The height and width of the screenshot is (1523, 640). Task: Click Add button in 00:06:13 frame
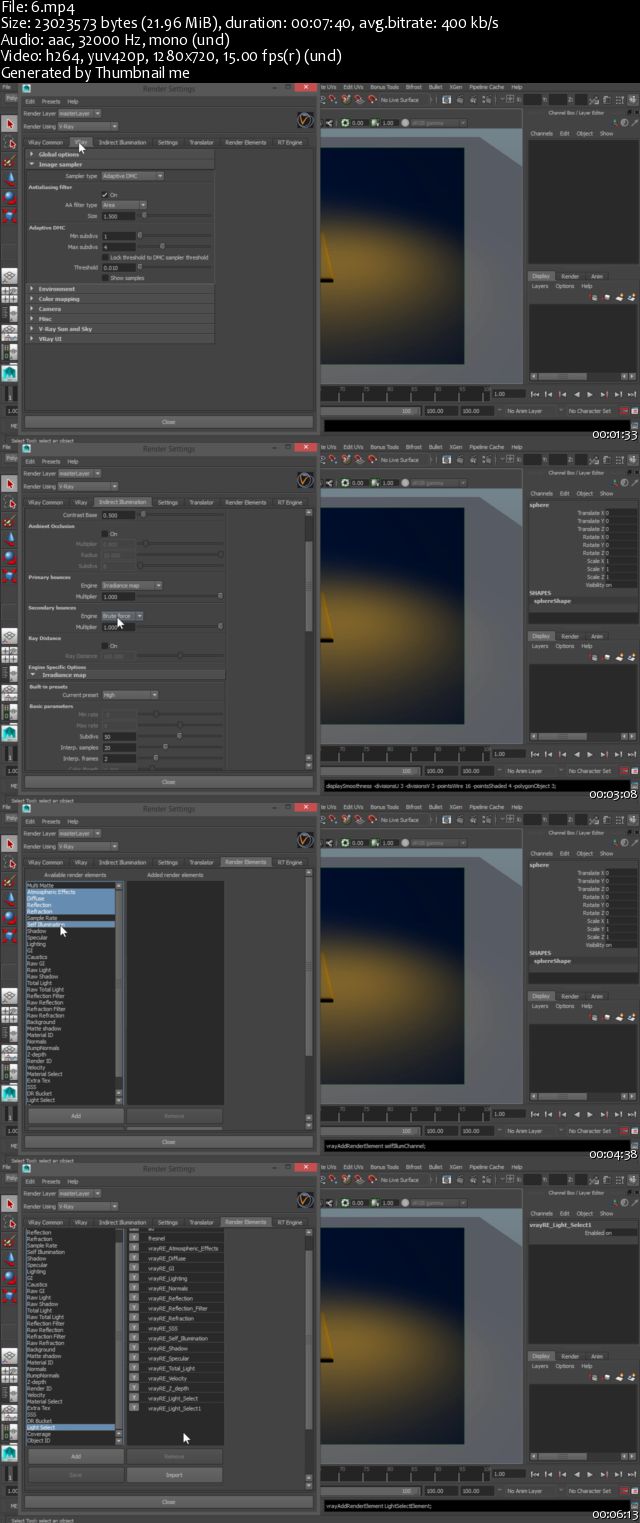(x=75, y=1457)
